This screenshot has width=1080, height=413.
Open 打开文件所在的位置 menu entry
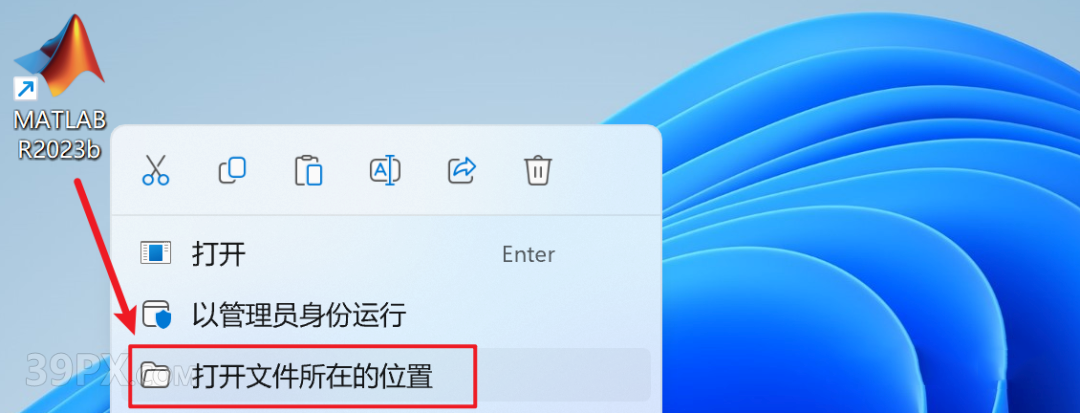(386, 375)
